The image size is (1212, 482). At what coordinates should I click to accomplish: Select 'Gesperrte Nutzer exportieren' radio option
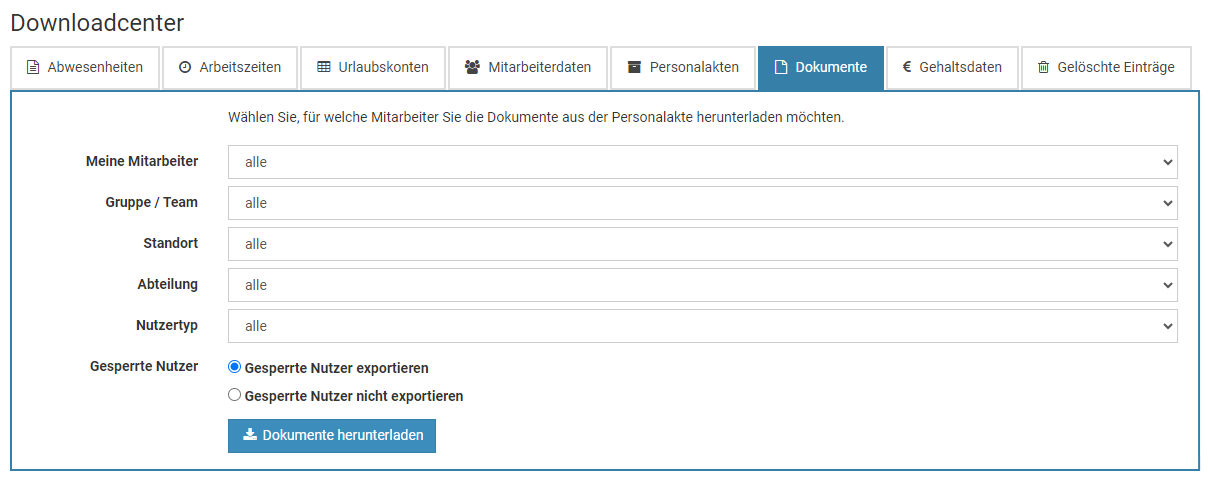click(x=235, y=367)
